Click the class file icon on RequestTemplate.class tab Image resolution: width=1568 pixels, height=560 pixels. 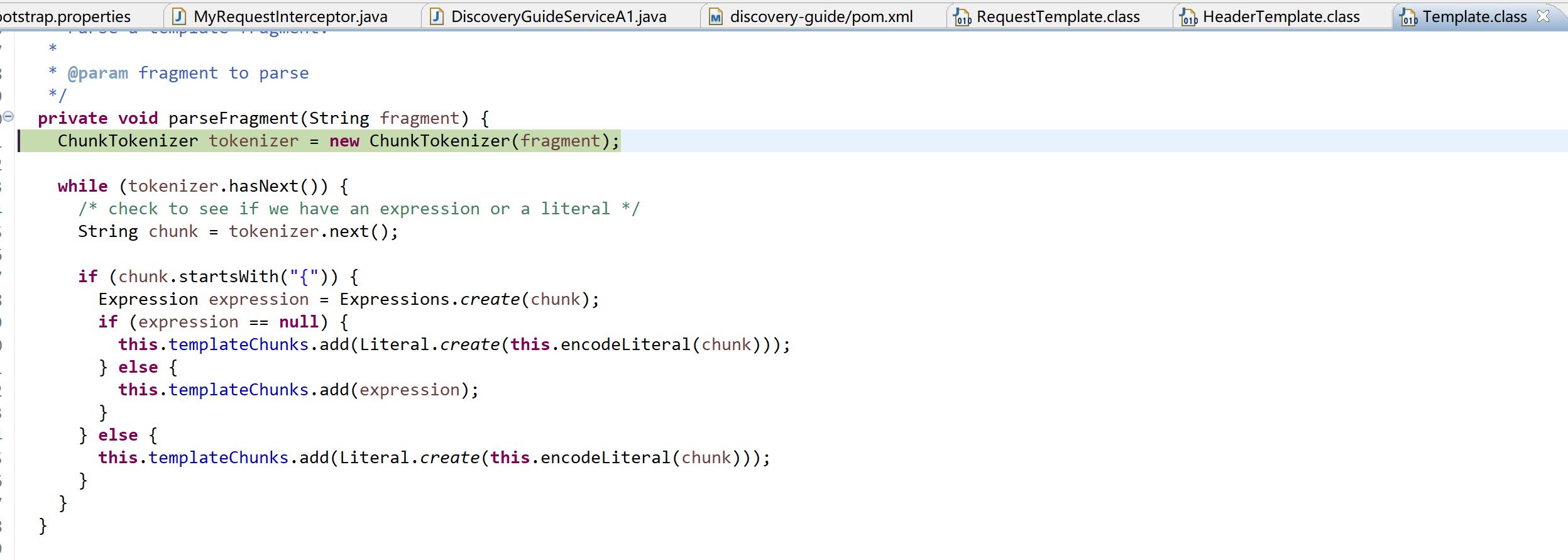tap(962, 17)
